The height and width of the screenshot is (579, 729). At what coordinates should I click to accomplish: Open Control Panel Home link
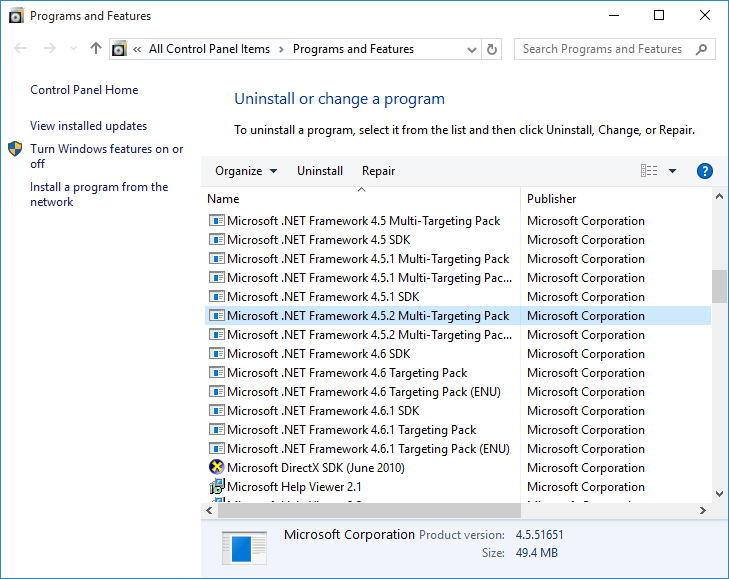pyautogui.click(x=84, y=90)
